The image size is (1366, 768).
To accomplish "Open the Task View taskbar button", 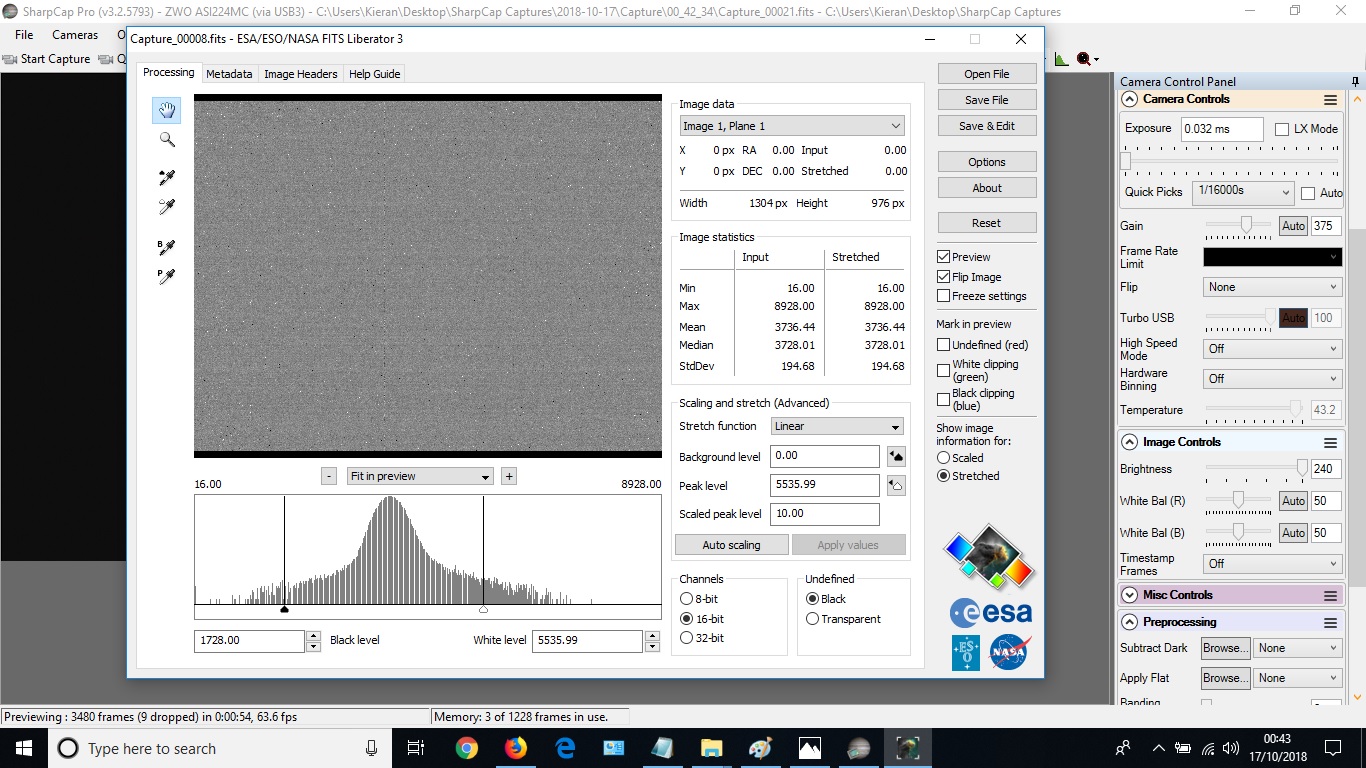I will click(x=417, y=748).
